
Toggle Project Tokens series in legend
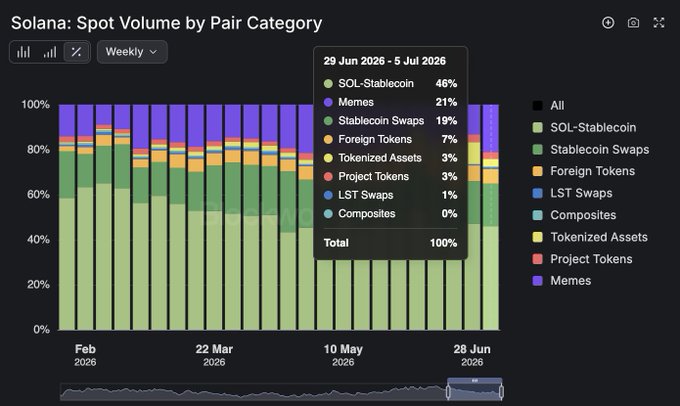pos(582,259)
